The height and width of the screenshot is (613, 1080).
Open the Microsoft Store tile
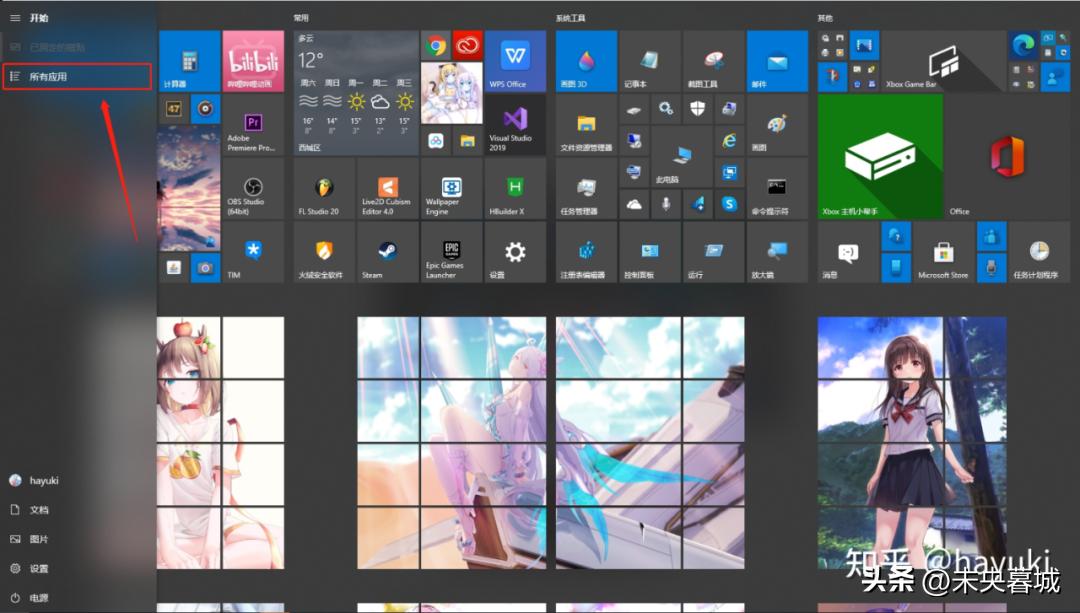click(x=943, y=251)
